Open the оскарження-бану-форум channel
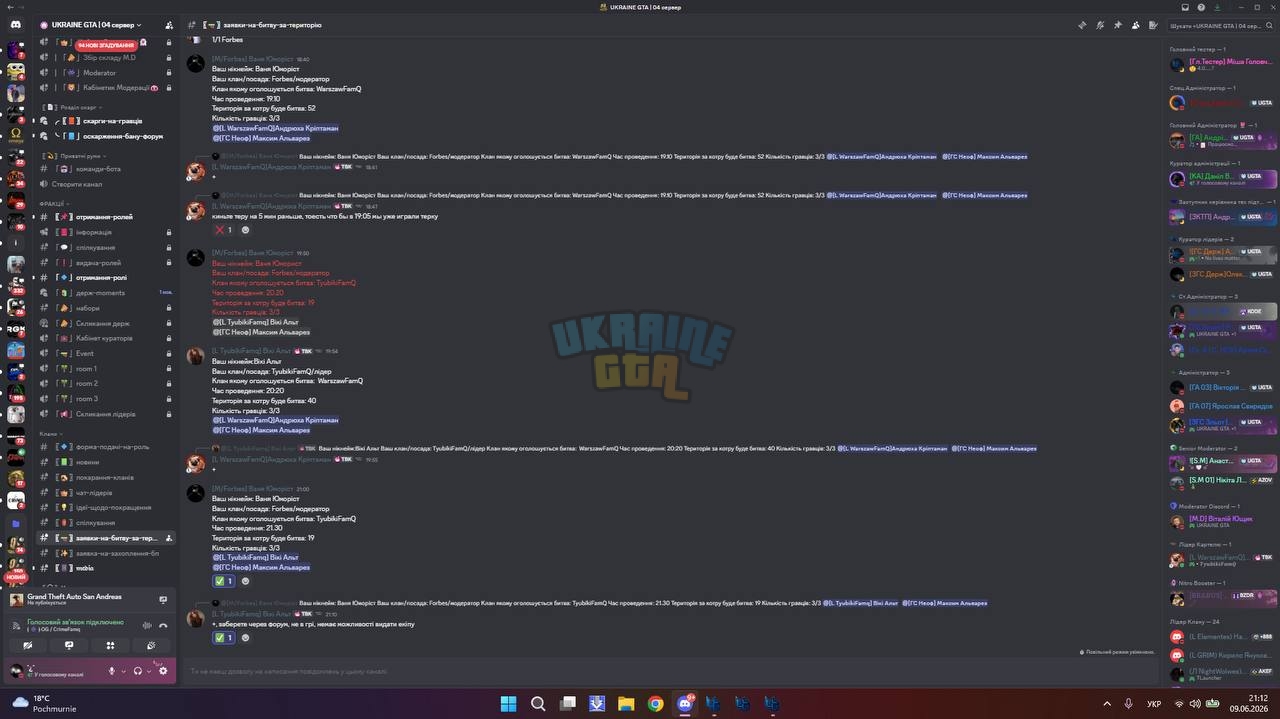This screenshot has width=1280, height=719. (106, 136)
